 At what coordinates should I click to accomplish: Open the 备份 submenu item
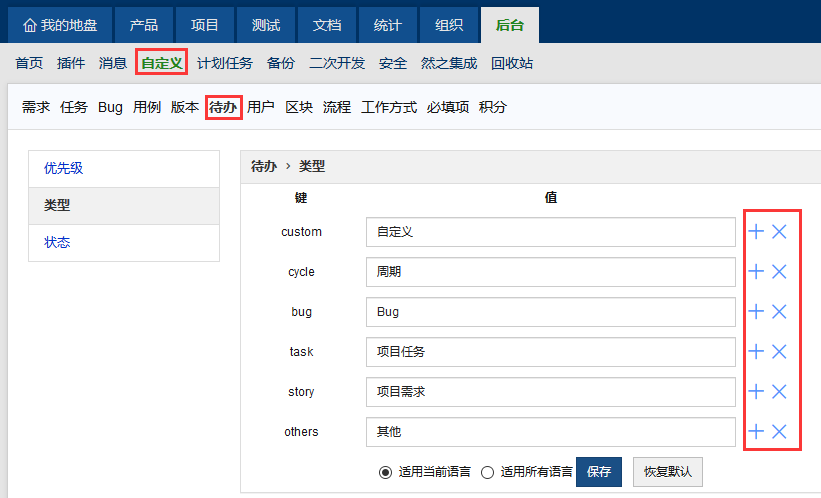(281, 63)
